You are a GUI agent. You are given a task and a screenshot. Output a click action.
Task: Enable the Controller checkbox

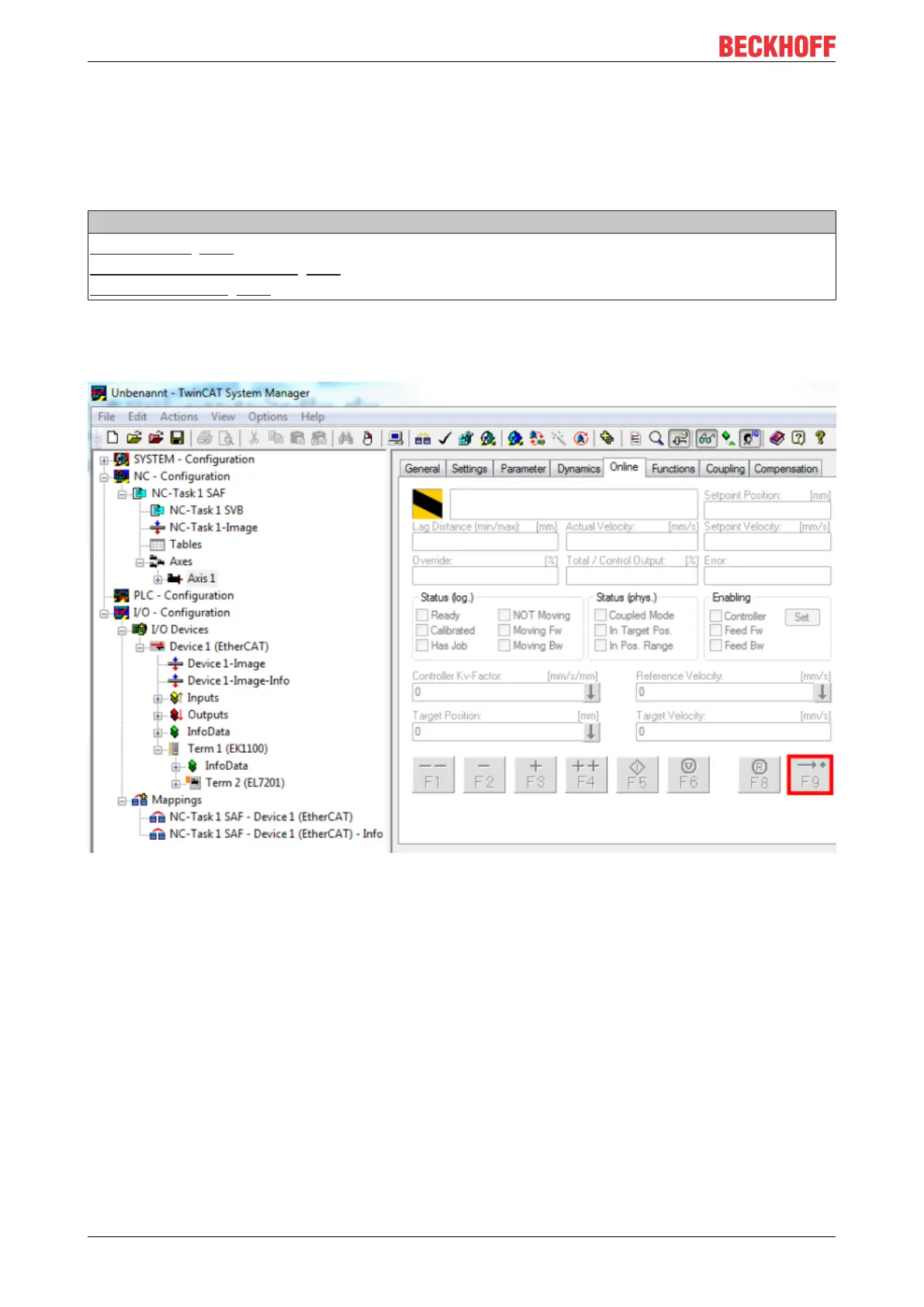(716, 615)
